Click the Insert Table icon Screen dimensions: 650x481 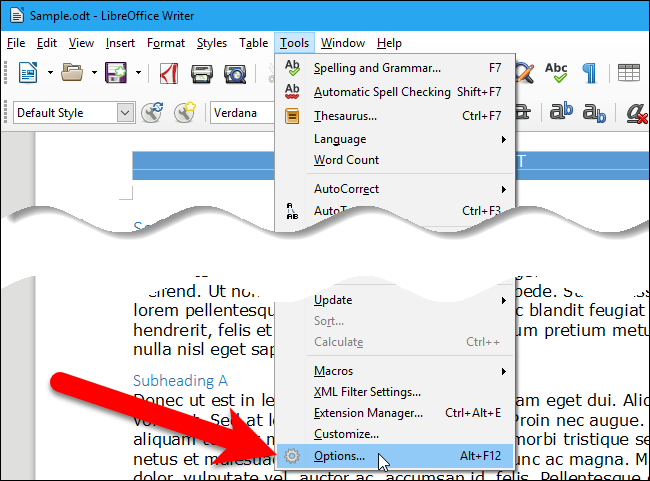point(628,73)
